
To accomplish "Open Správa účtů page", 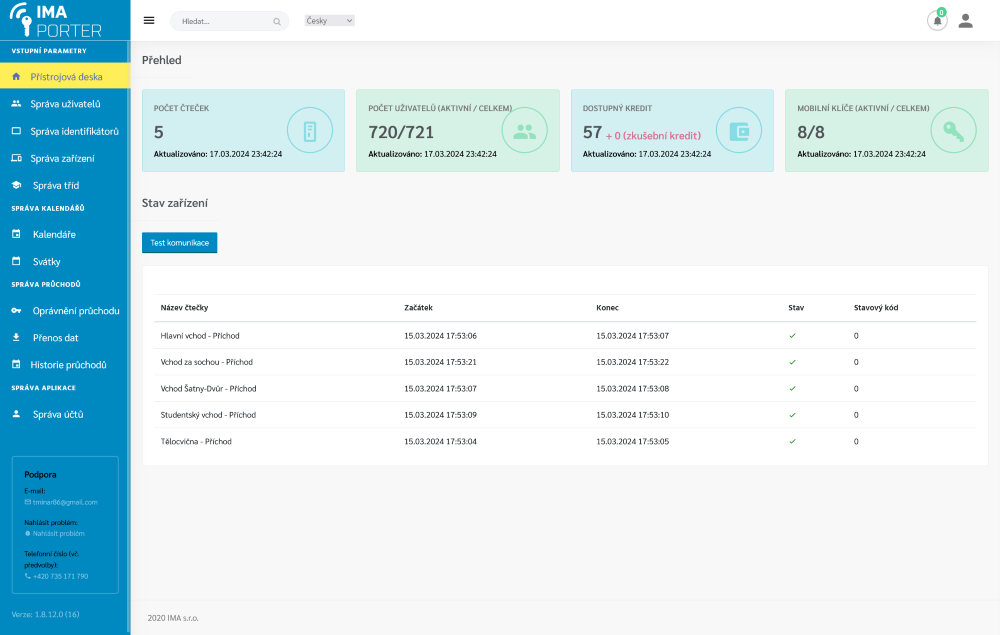I will coord(65,414).
